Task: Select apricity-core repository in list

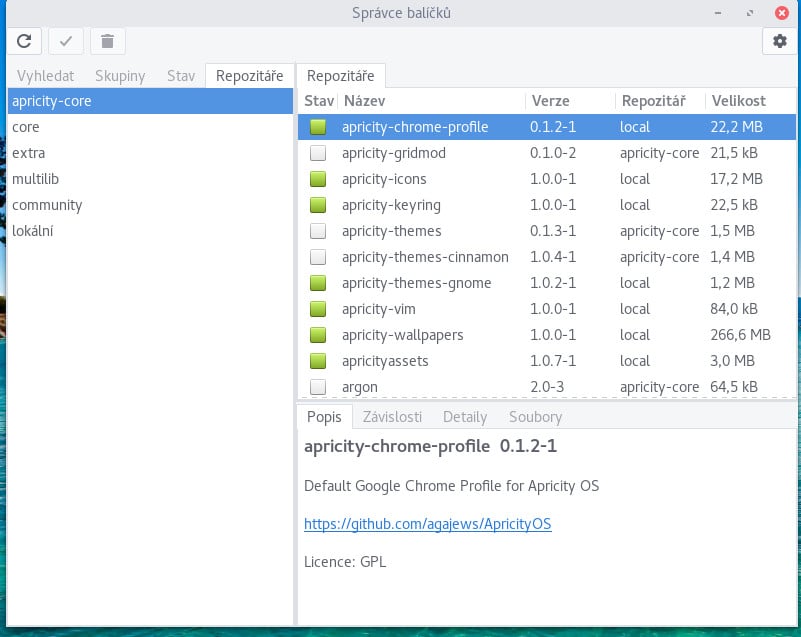Action: coord(150,101)
